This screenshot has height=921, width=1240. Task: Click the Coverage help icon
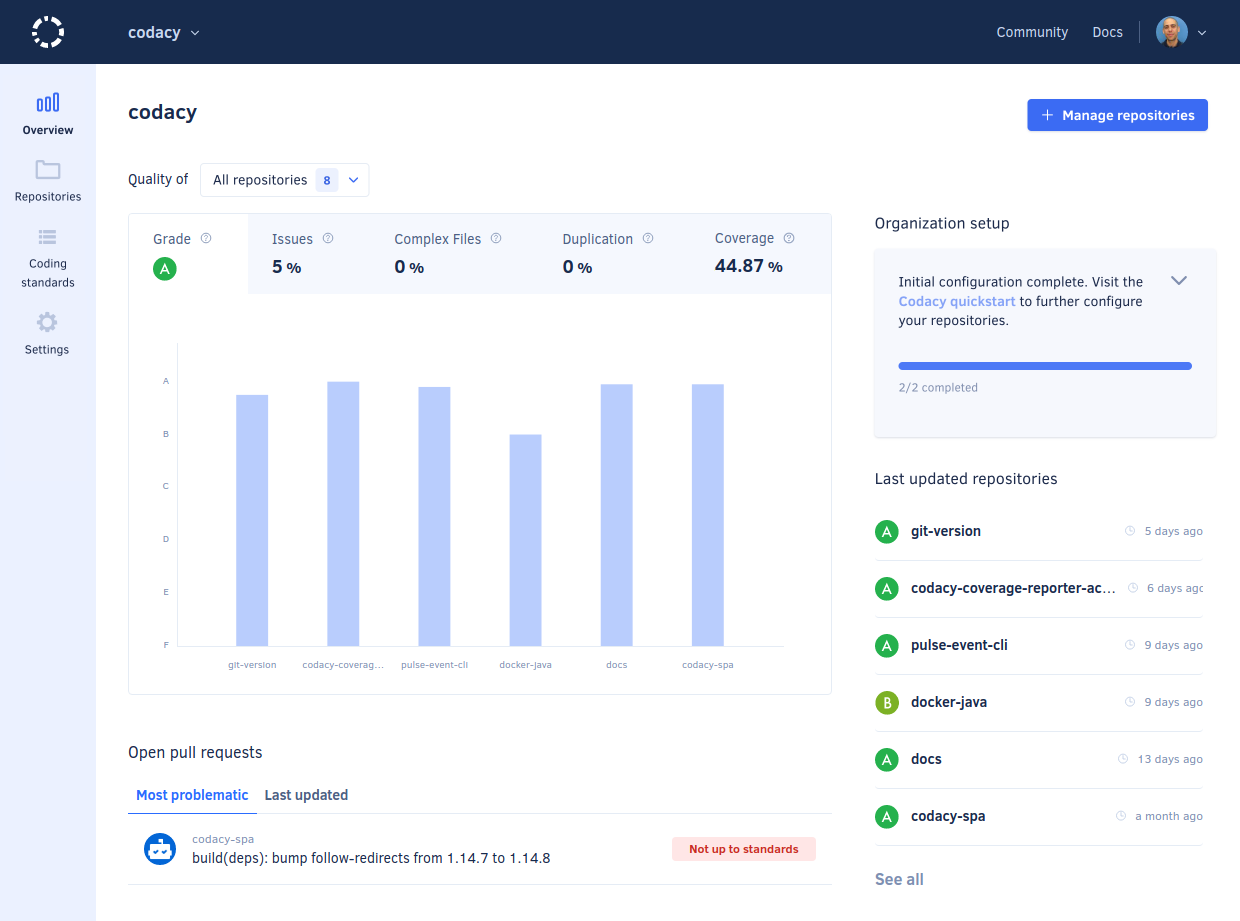click(789, 238)
